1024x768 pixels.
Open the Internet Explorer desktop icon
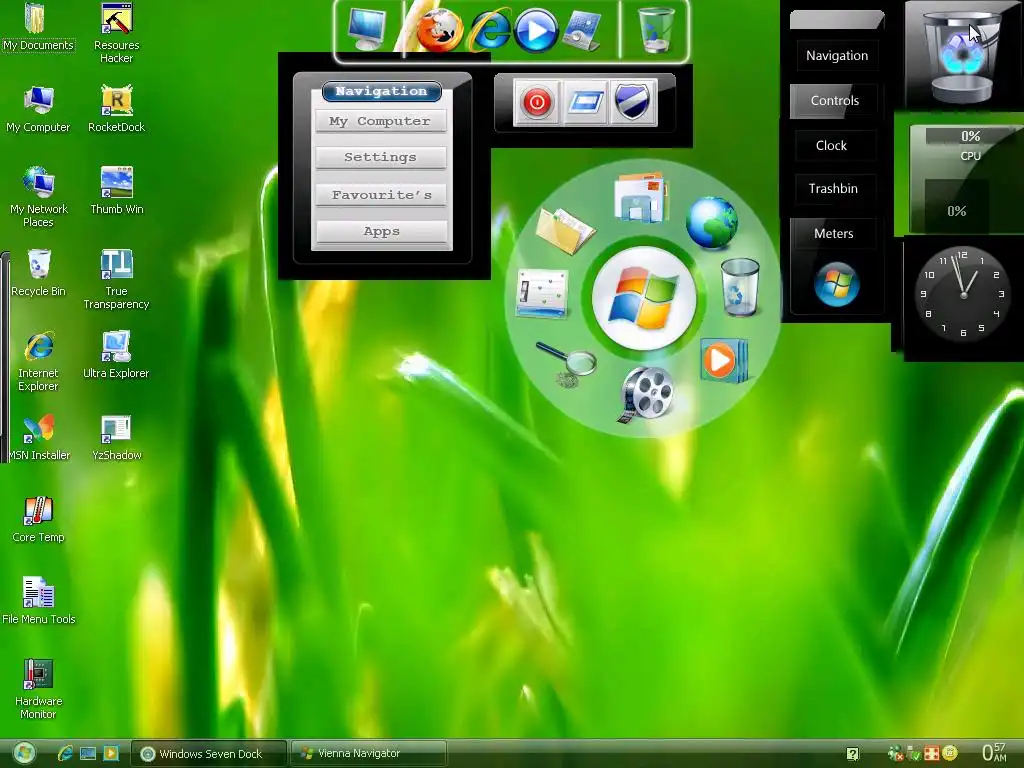click(38, 361)
